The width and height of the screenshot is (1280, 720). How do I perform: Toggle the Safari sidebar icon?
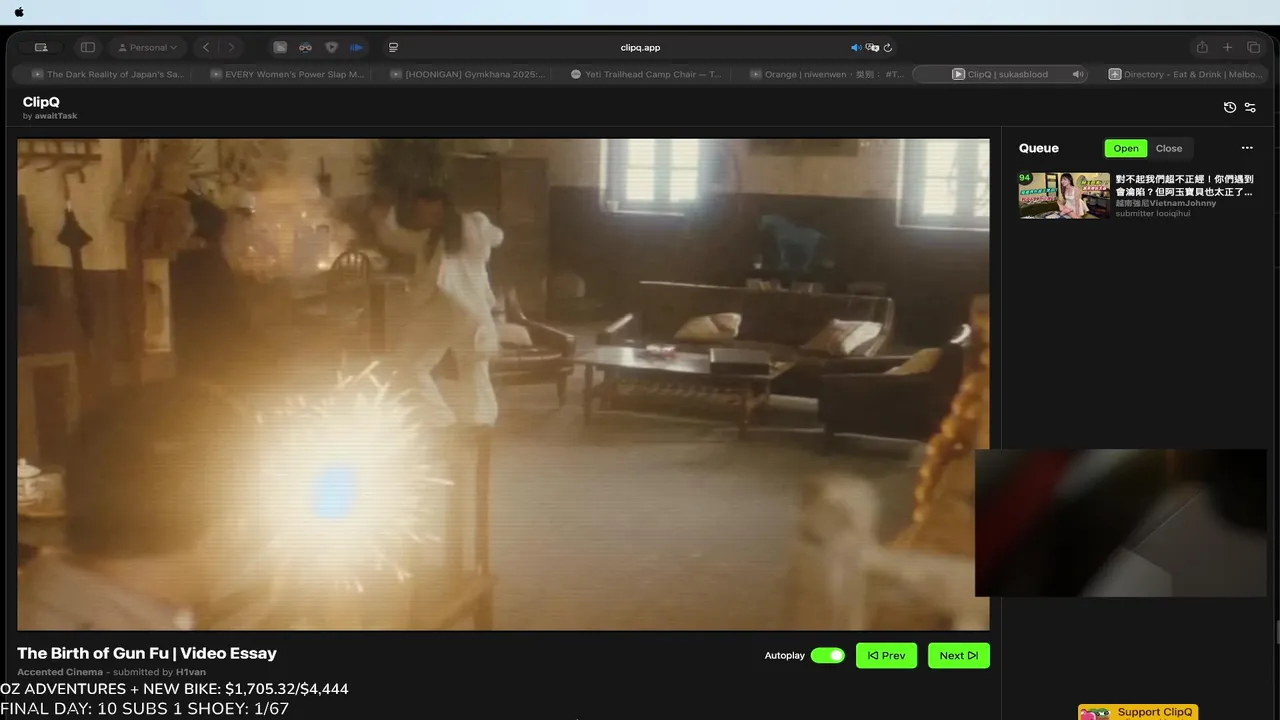88,47
